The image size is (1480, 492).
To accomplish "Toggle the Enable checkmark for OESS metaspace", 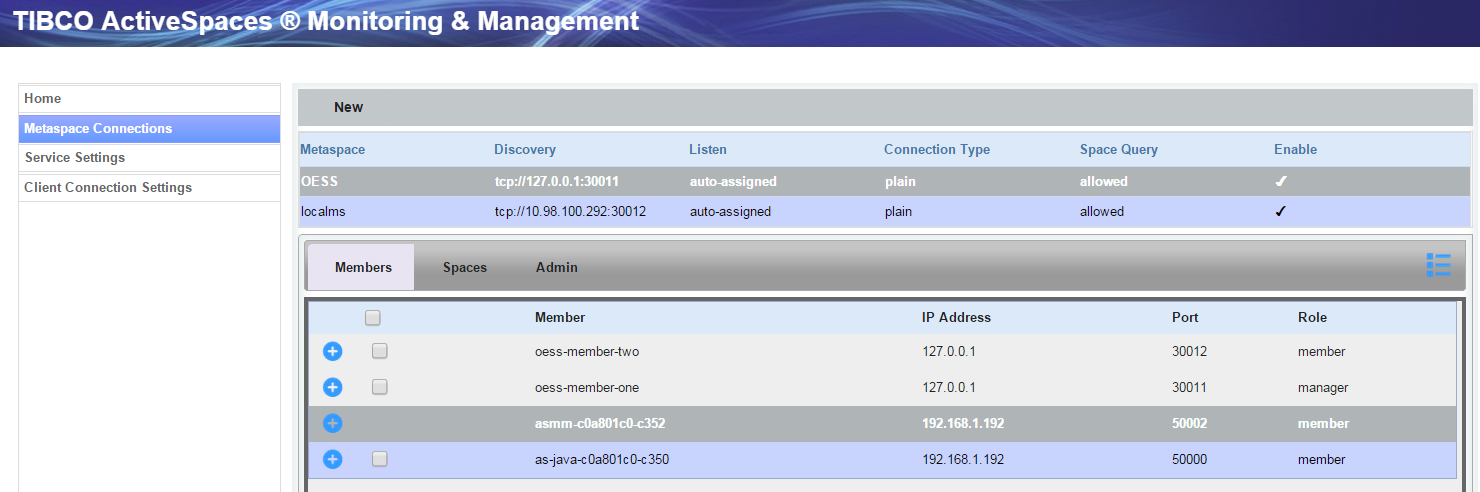I will tap(1280, 182).
